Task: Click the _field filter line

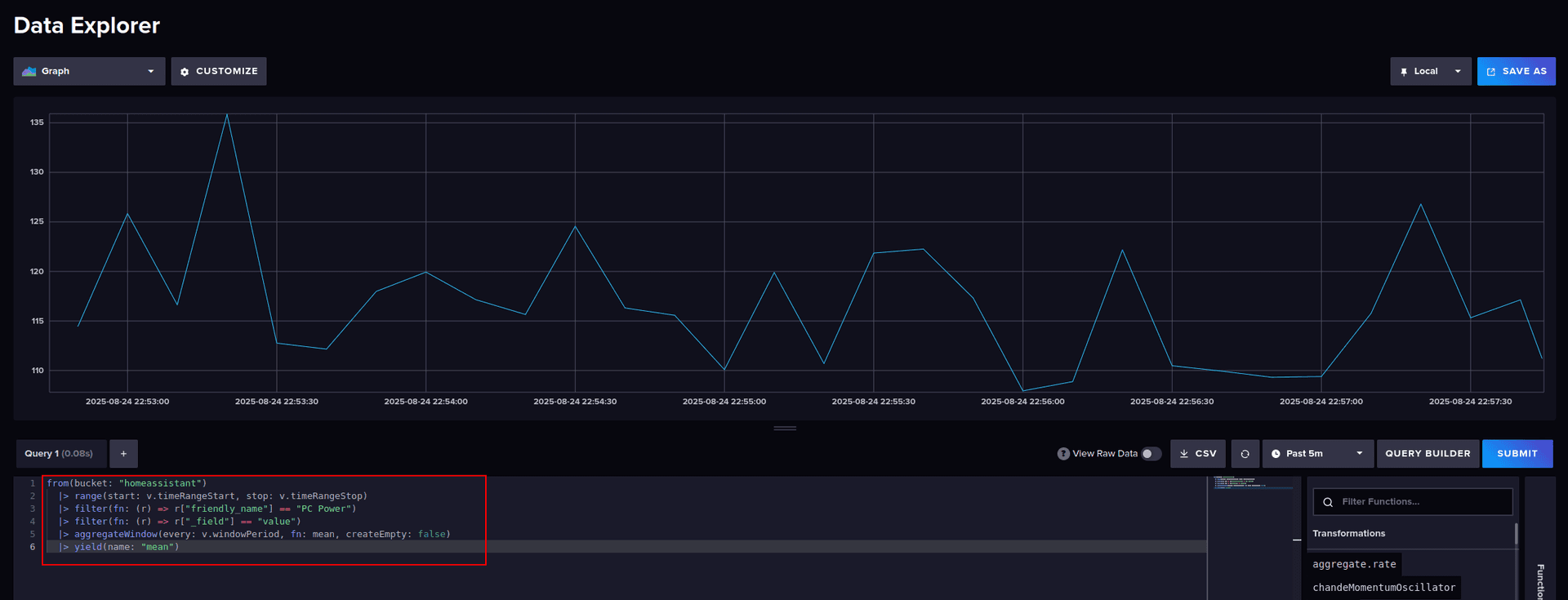Action: [x=180, y=522]
